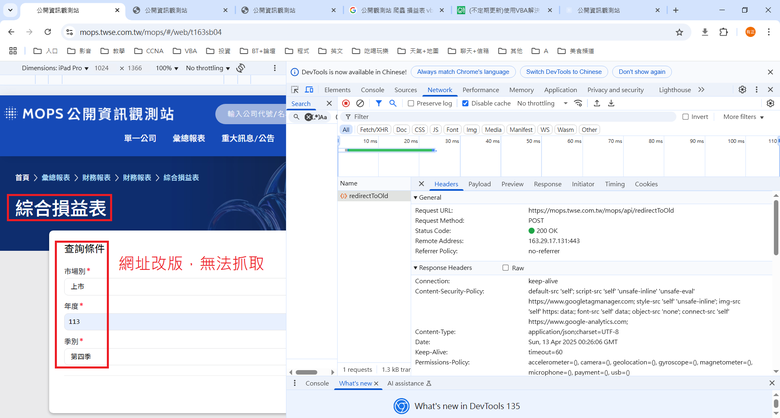780x418 pixels.
Task: Filter requests by Fetch/XHR
Action: 374,130
